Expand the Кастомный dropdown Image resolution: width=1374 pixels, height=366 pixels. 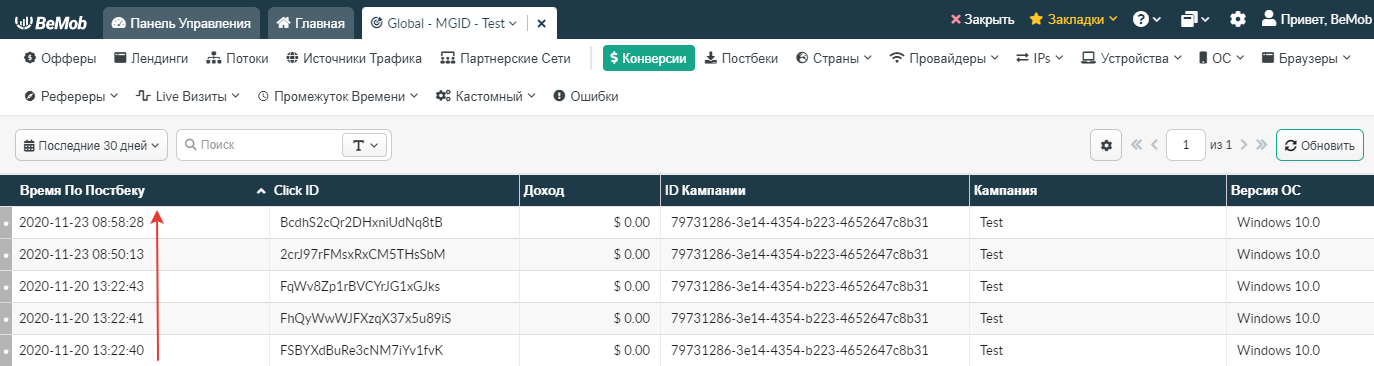486,97
